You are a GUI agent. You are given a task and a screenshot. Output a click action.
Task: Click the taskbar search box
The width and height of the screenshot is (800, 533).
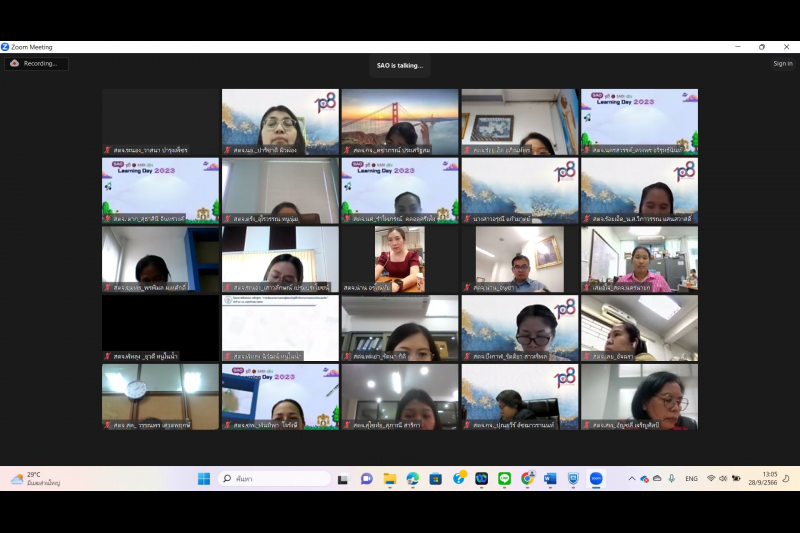pyautogui.click(x=274, y=479)
